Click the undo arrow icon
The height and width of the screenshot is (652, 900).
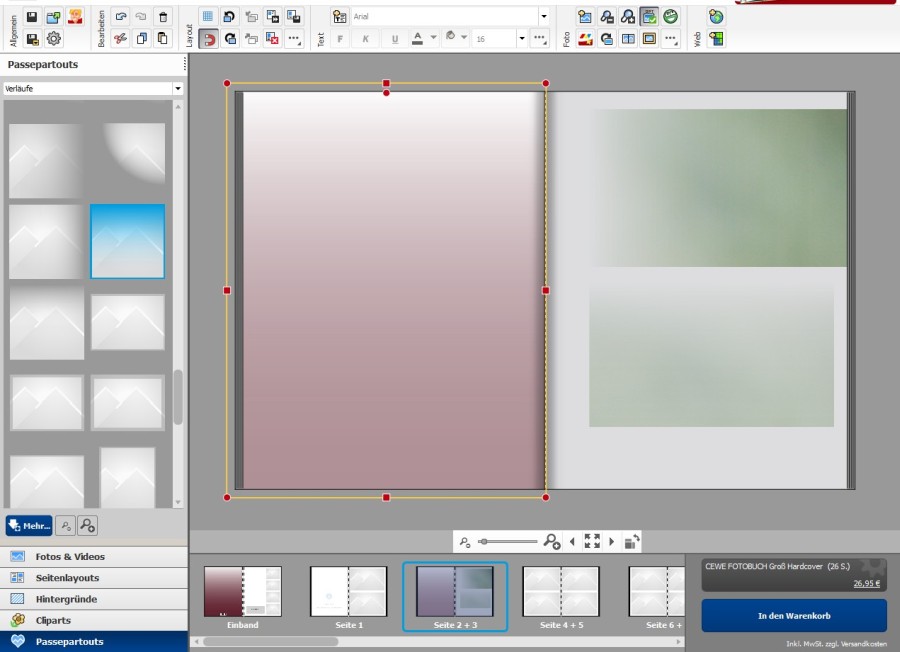pyautogui.click(x=120, y=17)
